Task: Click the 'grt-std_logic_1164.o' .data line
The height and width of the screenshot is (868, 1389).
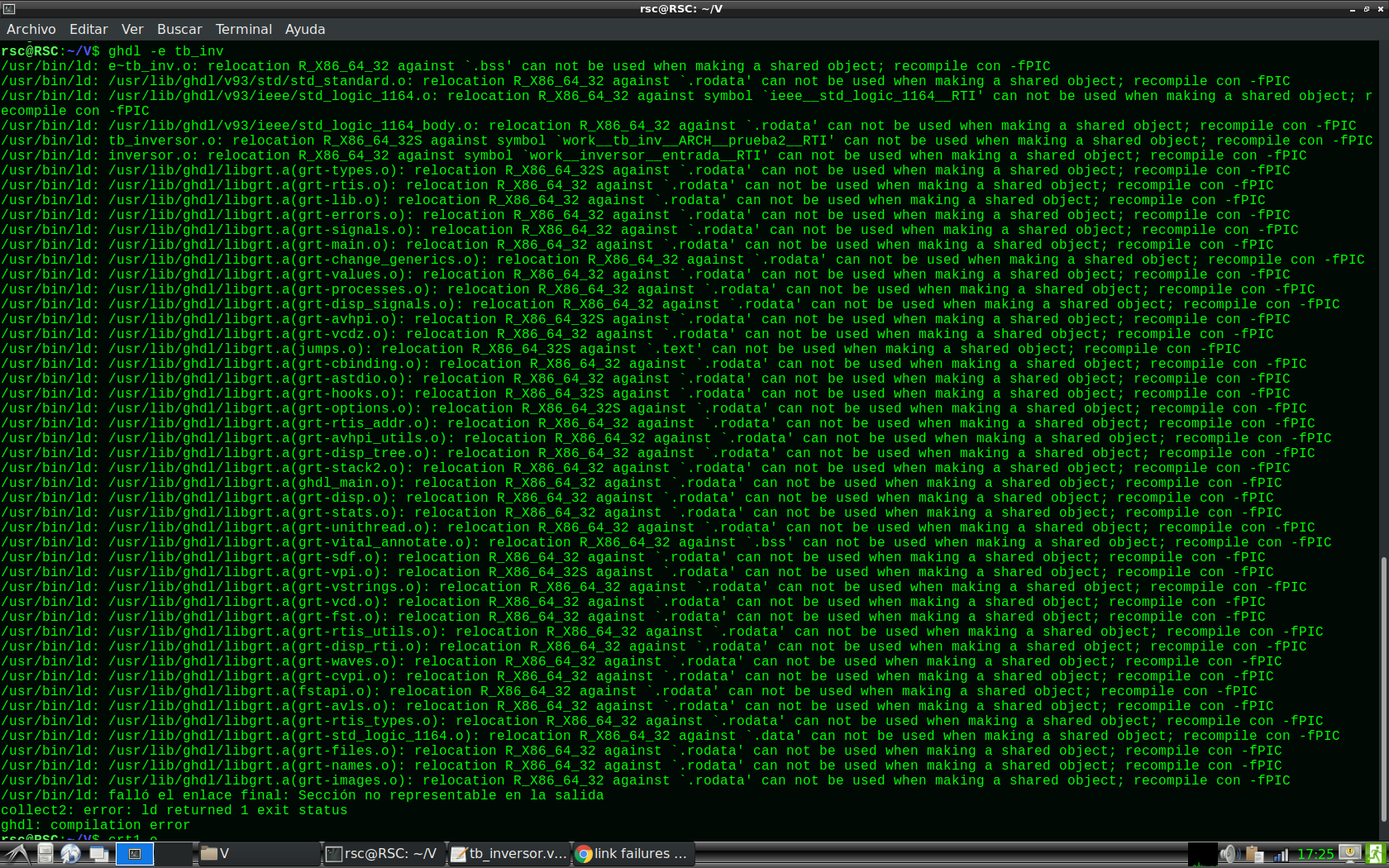Action: click(671, 736)
